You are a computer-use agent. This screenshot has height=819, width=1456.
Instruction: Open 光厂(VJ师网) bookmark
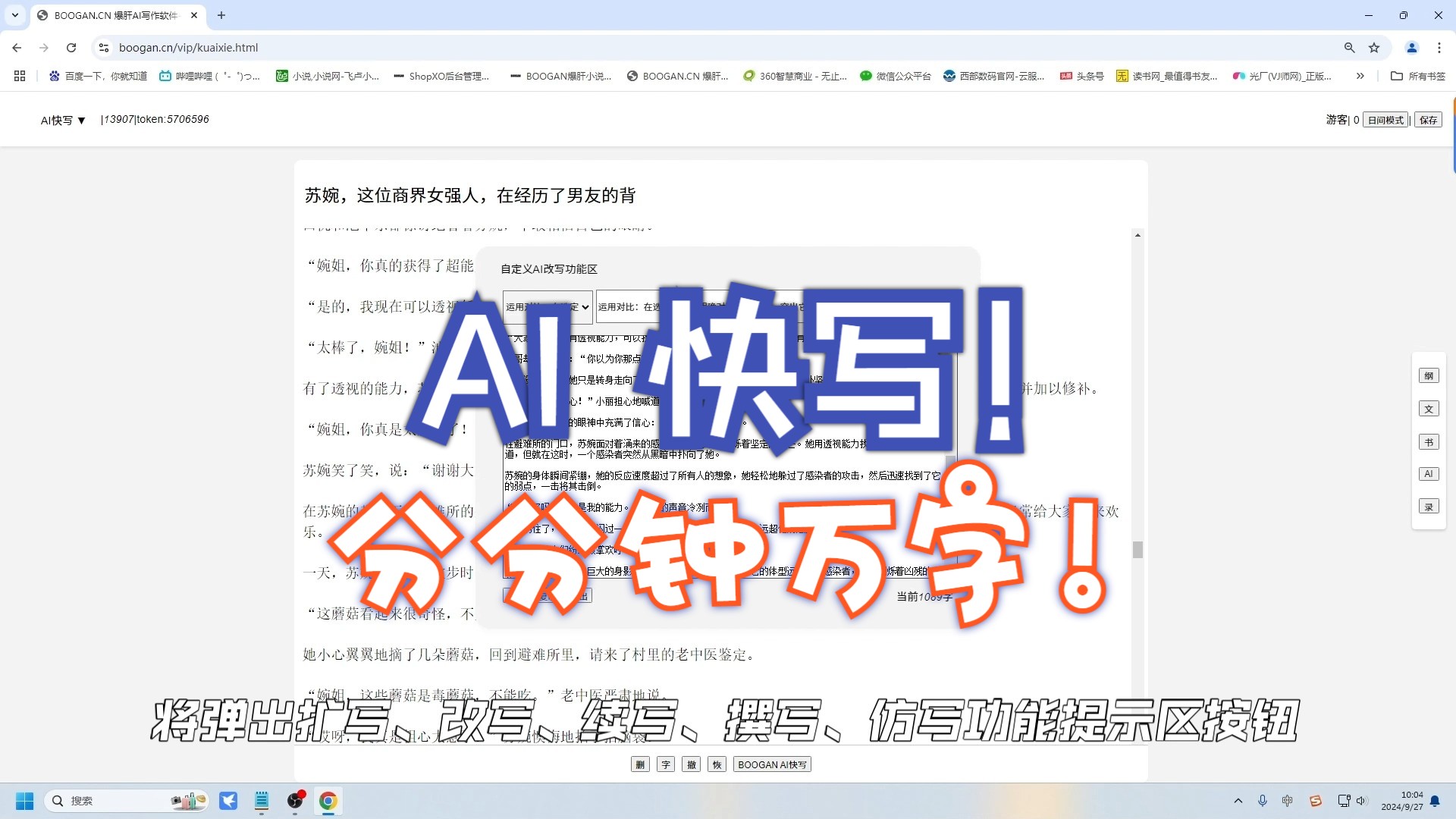click(1282, 76)
